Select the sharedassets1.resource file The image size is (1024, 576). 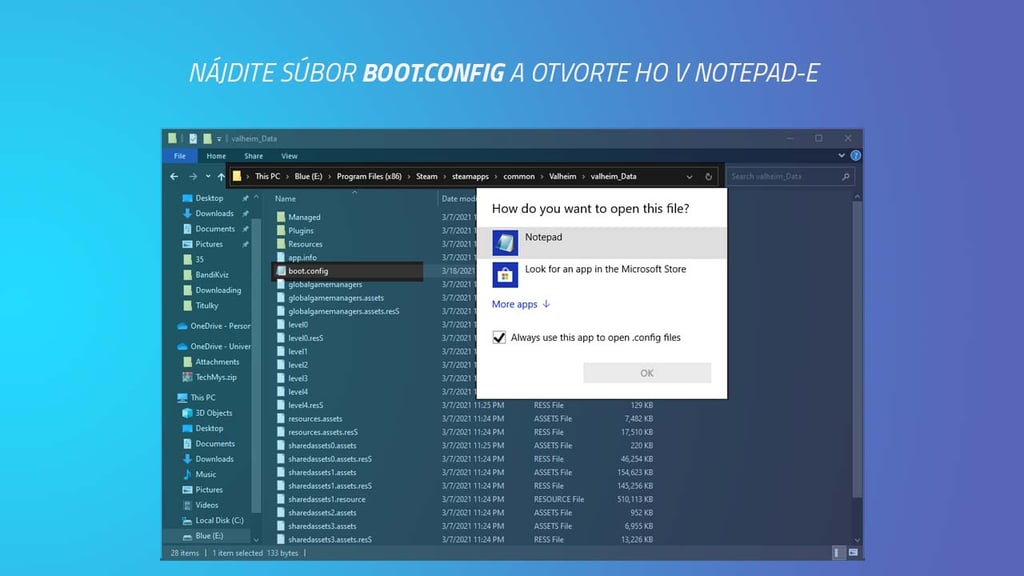click(327, 499)
